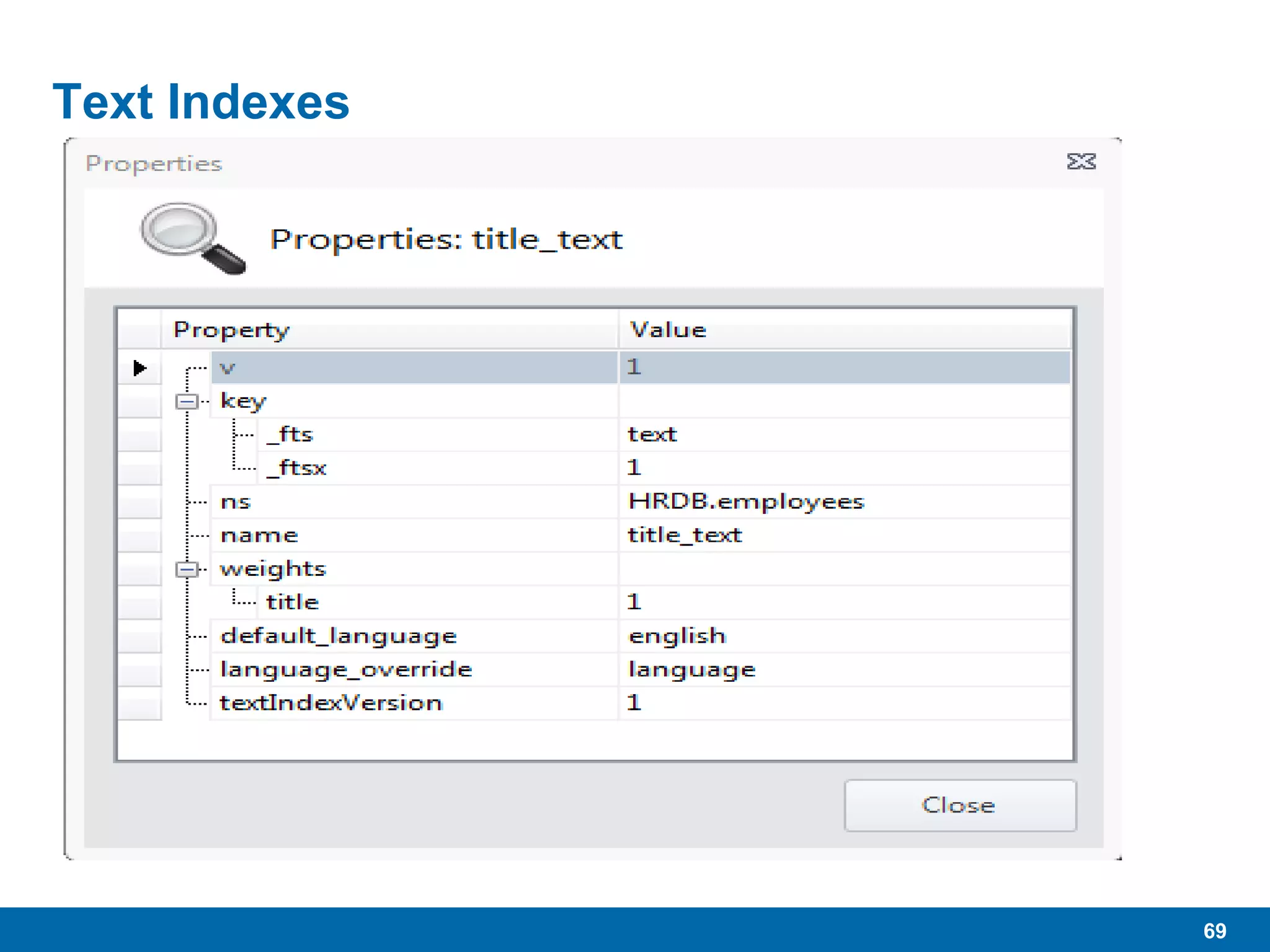The width and height of the screenshot is (1270, 952).
Task: Select the title row under weights
Action: point(292,602)
